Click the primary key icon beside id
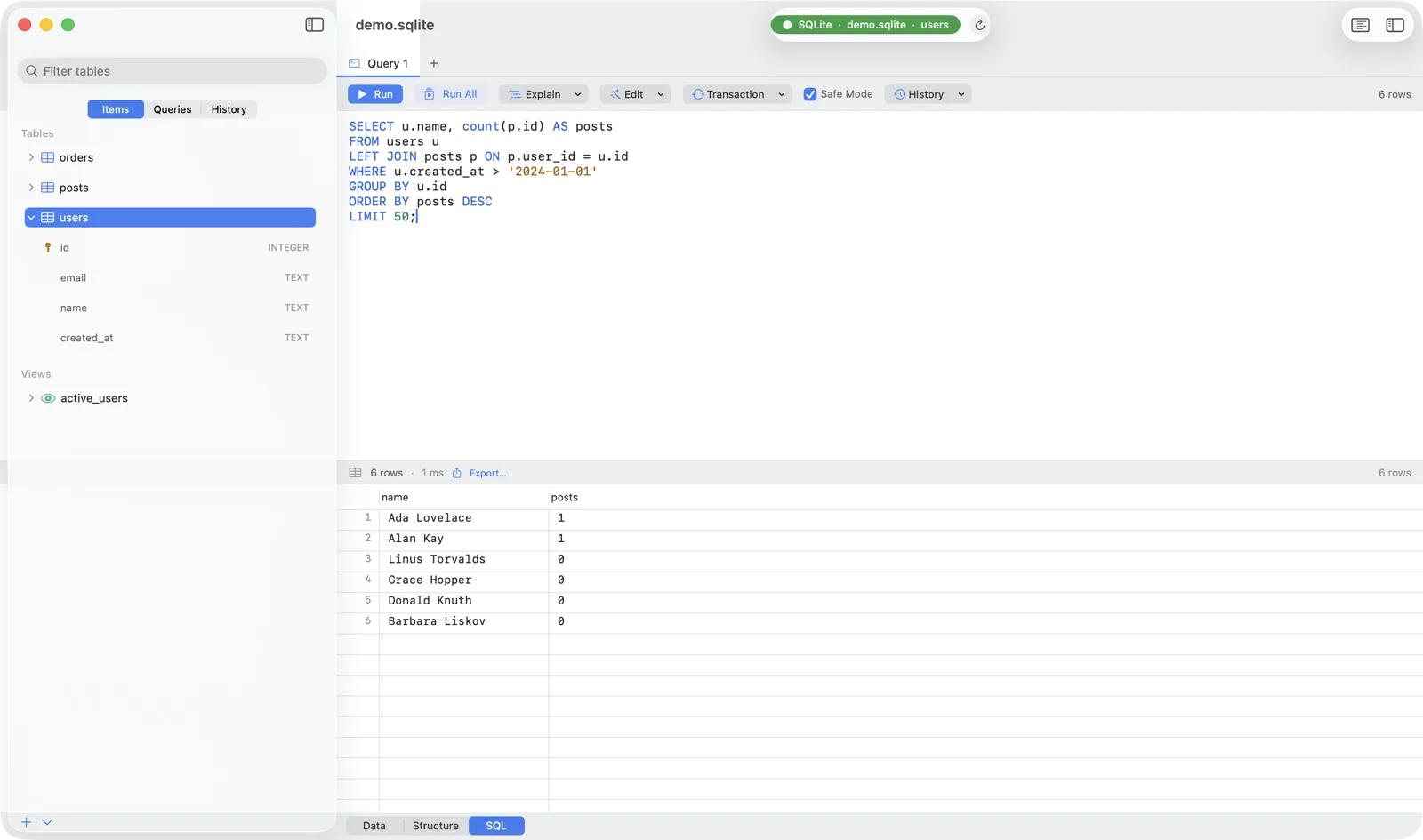This screenshot has height=840, width=1423. 48,248
